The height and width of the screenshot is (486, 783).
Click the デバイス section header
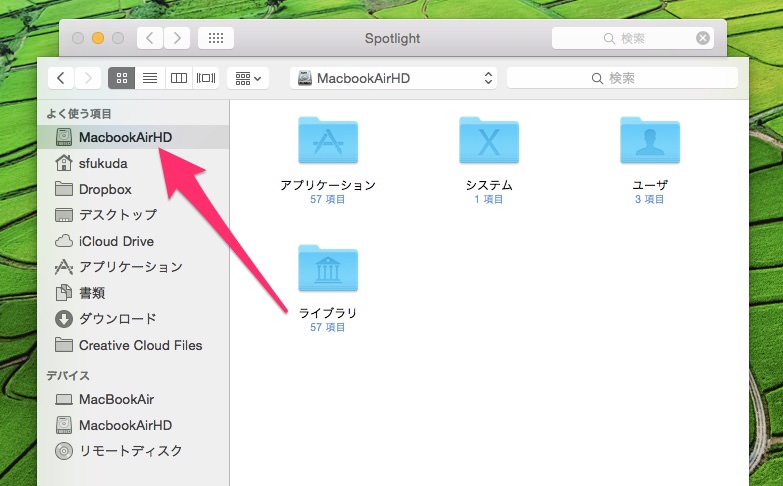(68, 376)
